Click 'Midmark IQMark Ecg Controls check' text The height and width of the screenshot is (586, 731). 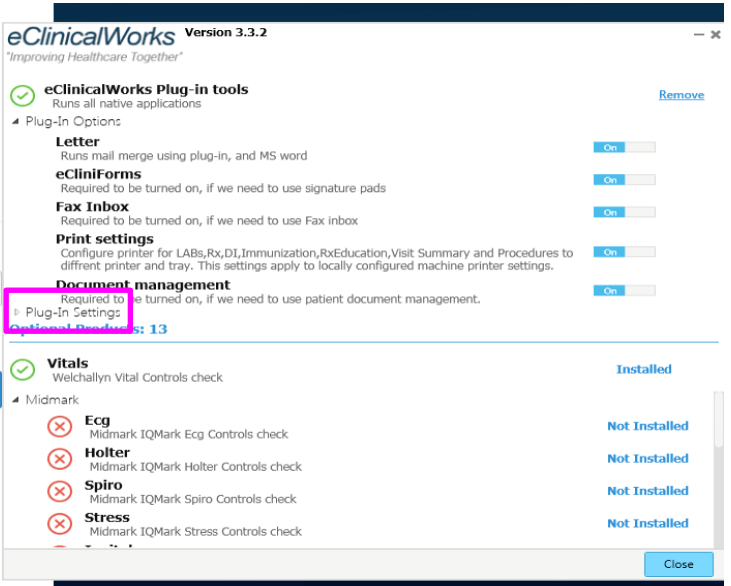[x=189, y=434]
